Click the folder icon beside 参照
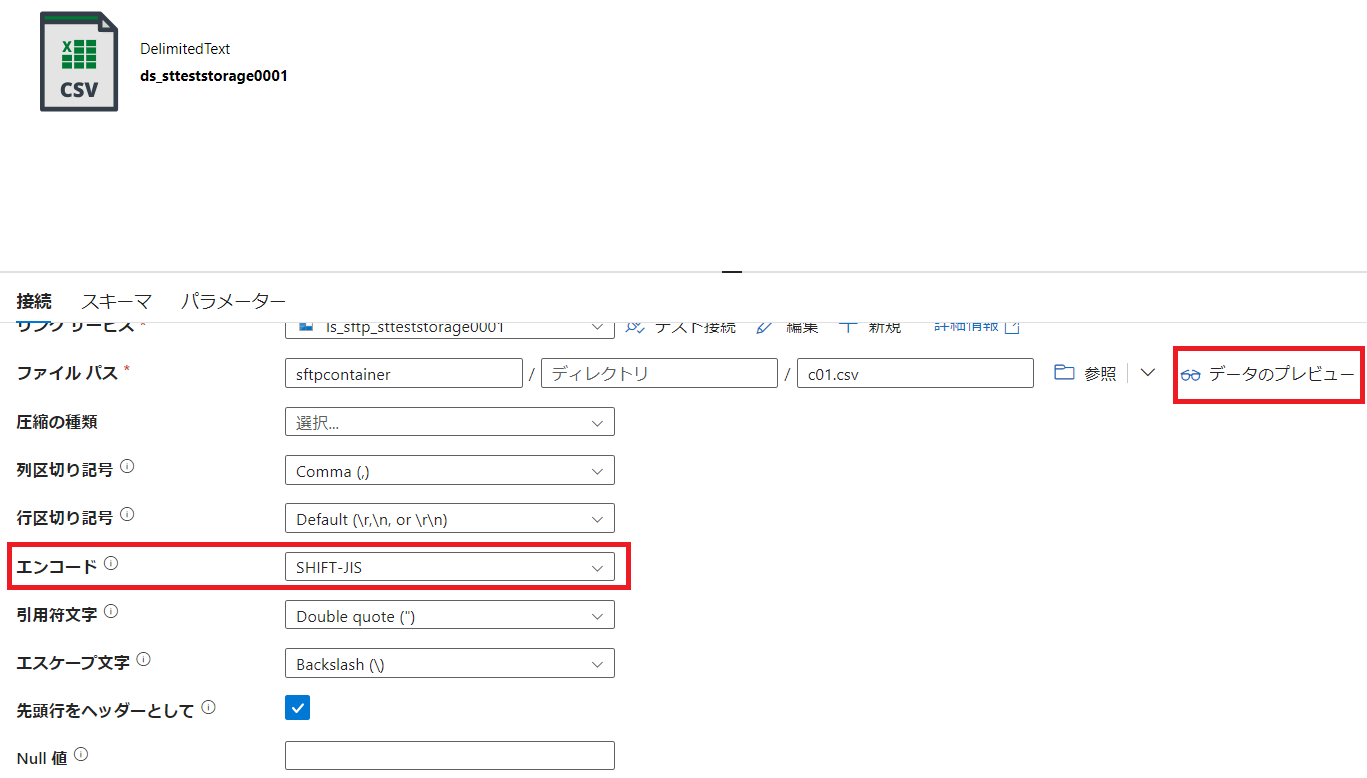The image size is (1367, 778). click(x=1065, y=373)
